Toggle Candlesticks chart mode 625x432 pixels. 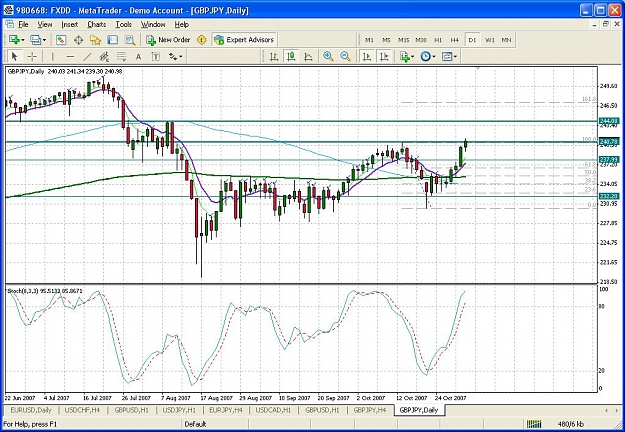coord(291,57)
